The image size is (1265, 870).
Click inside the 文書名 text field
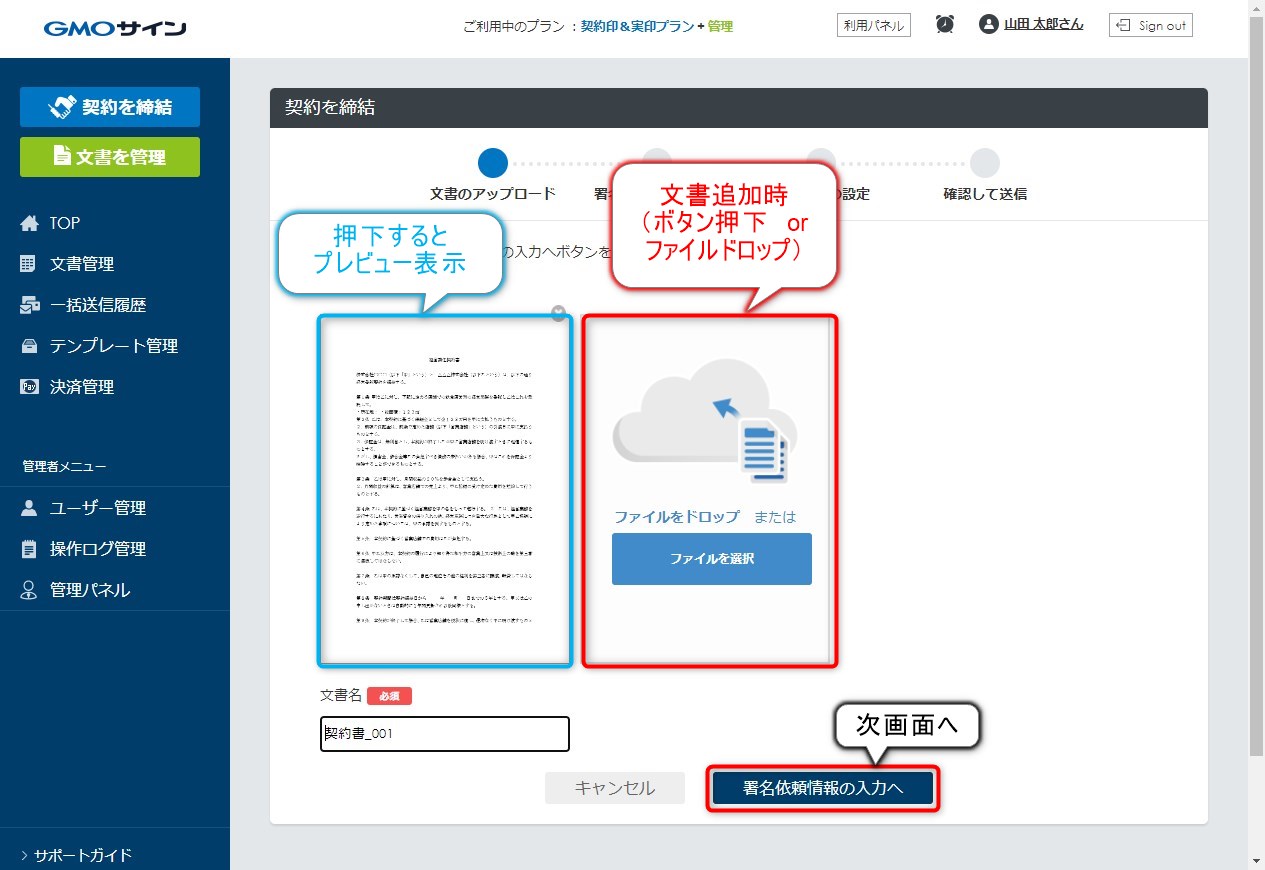(x=444, y=733)
